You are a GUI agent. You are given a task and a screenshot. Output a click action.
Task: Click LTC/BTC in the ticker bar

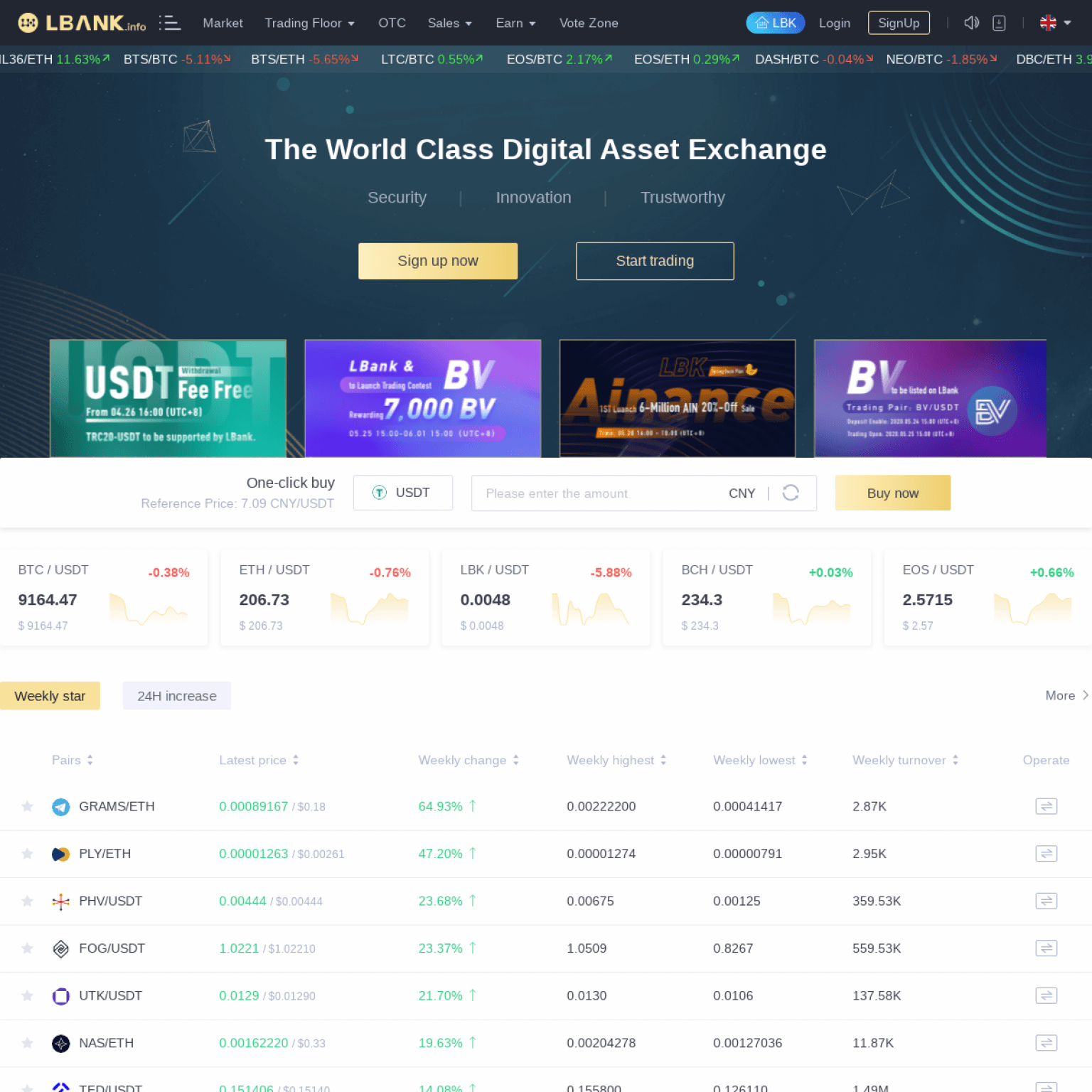(432, 59)
